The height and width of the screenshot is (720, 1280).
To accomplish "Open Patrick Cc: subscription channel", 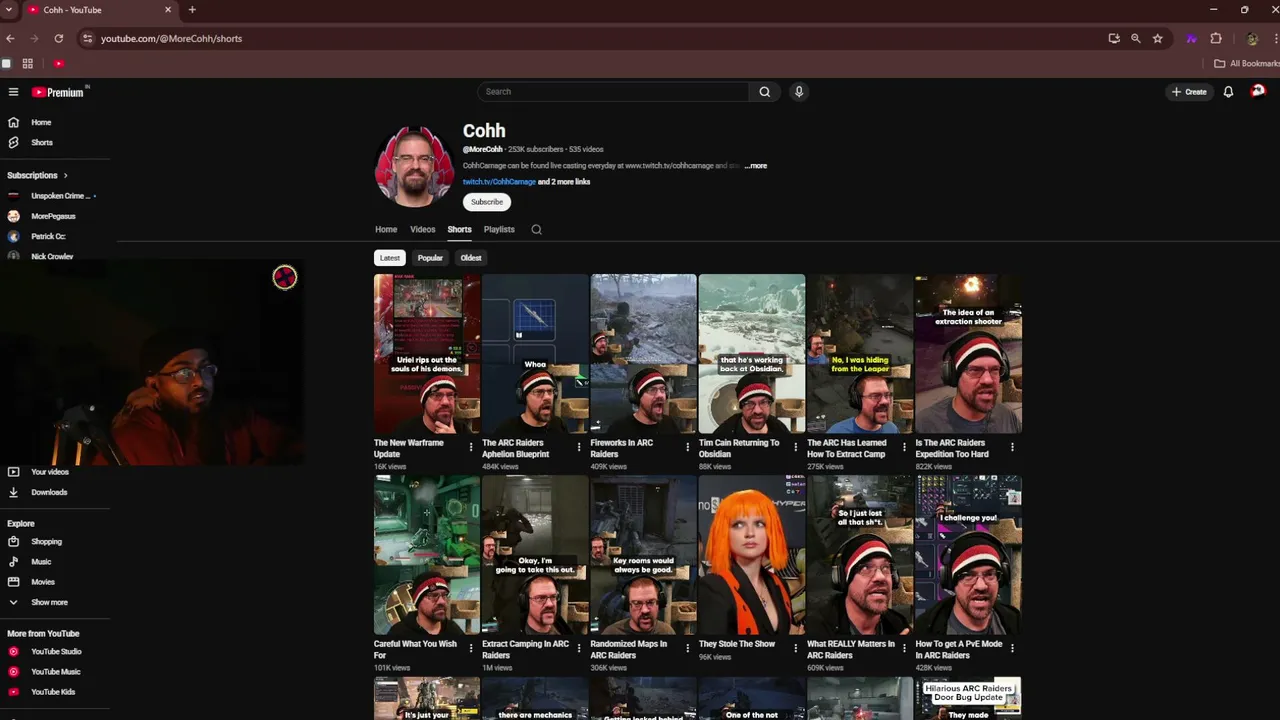I will tap(48, 236).
